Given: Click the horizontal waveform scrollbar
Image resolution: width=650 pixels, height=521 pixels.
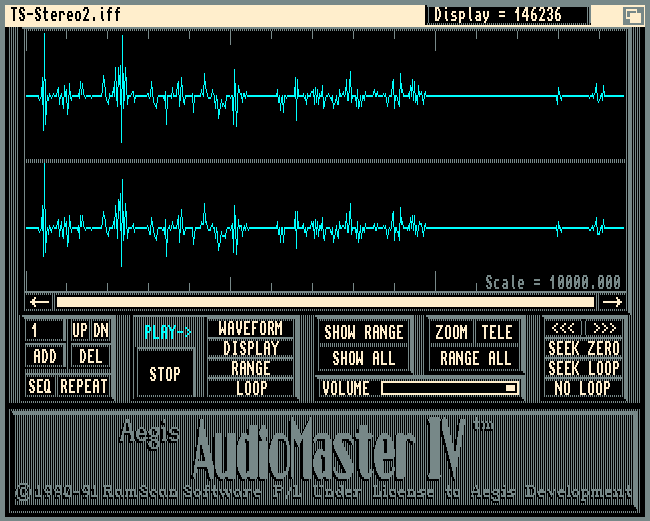Looking at the screenshot, I should 325,302.
